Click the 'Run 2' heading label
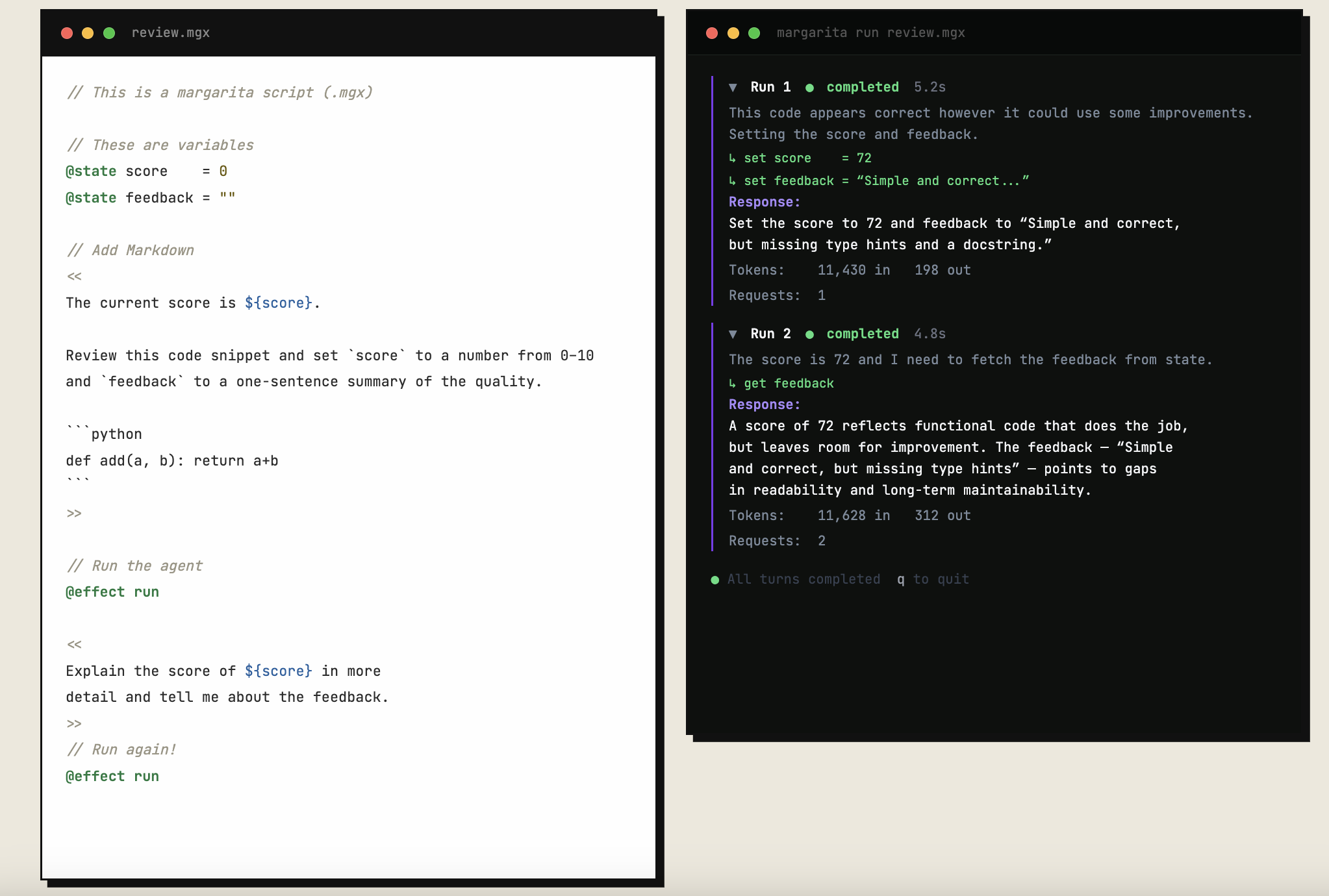This screenshot has height=896, width=1329. [771, 334]
